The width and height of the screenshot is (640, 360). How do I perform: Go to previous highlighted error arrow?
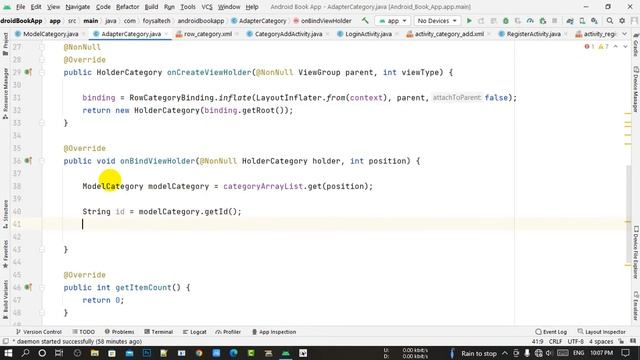point(616,47)
